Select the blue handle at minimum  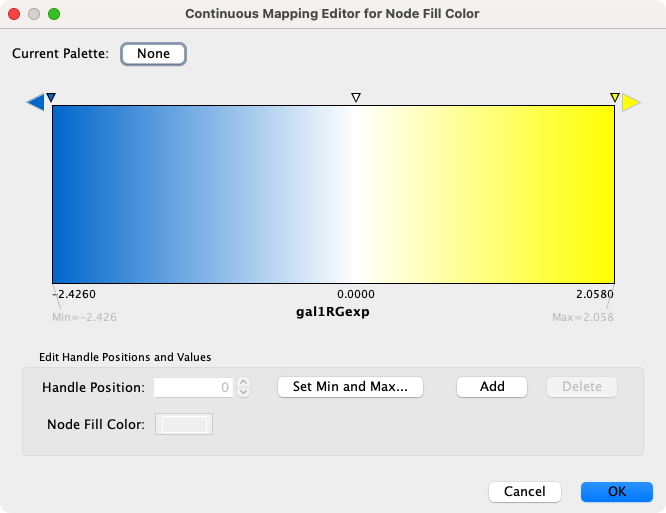coord(51,98)
